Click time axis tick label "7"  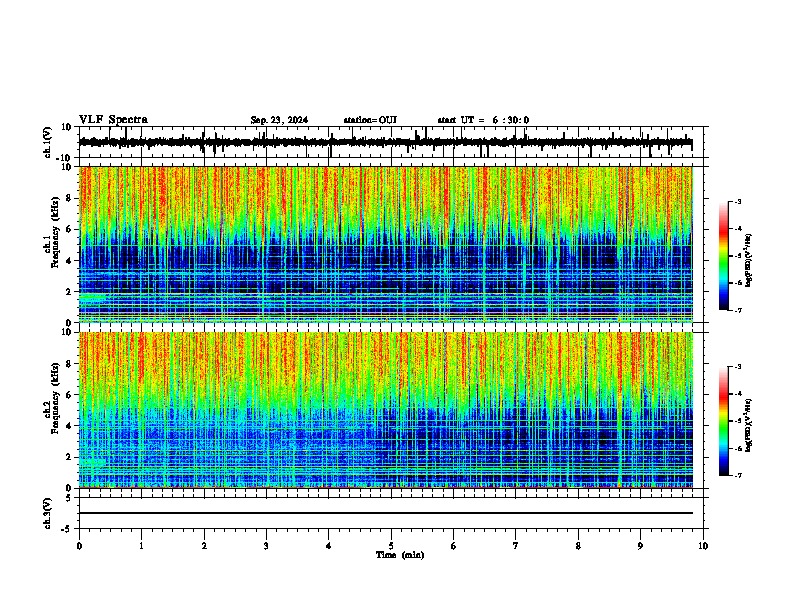(x=516, y=546)
